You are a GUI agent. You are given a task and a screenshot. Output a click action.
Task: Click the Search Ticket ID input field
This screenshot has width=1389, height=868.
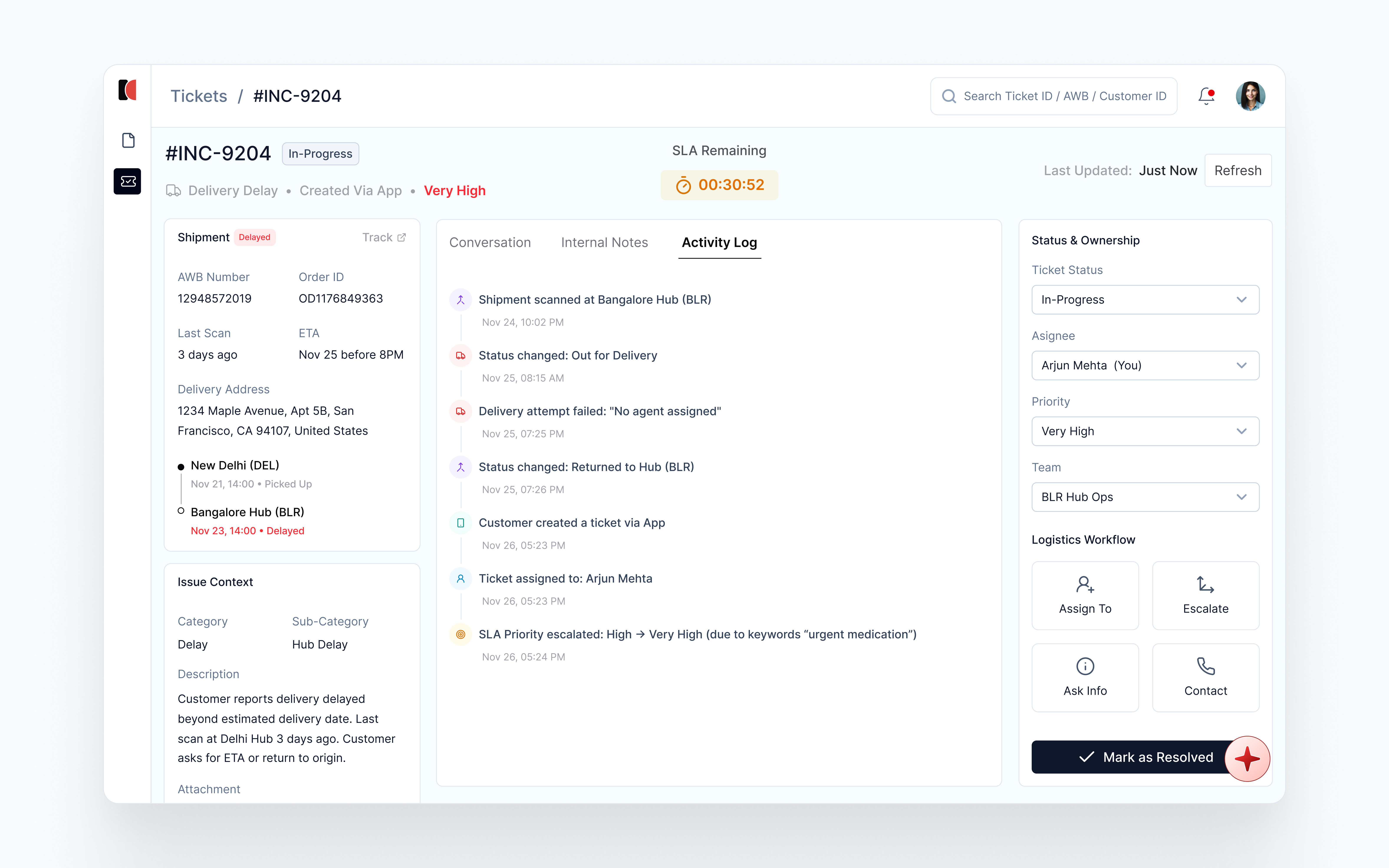(1053, 96)
